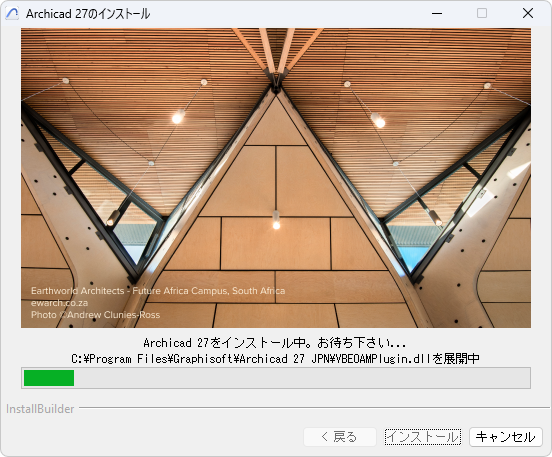This screenshot has width=552, height=457.
Task: Click the disabled maximize window button
Action: [482, 13]
